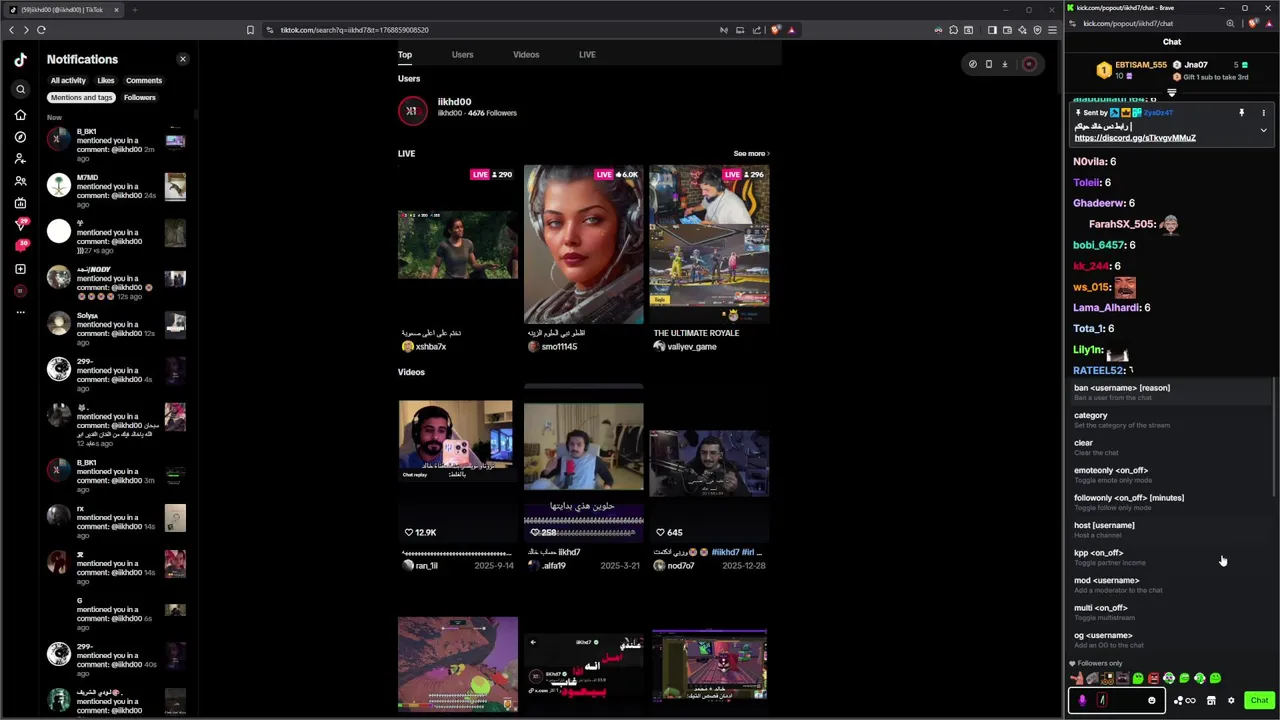Open Brave wallet icon in toolbar
The width and height of the screenshot is (1280, 720).
click(1007, 30)
